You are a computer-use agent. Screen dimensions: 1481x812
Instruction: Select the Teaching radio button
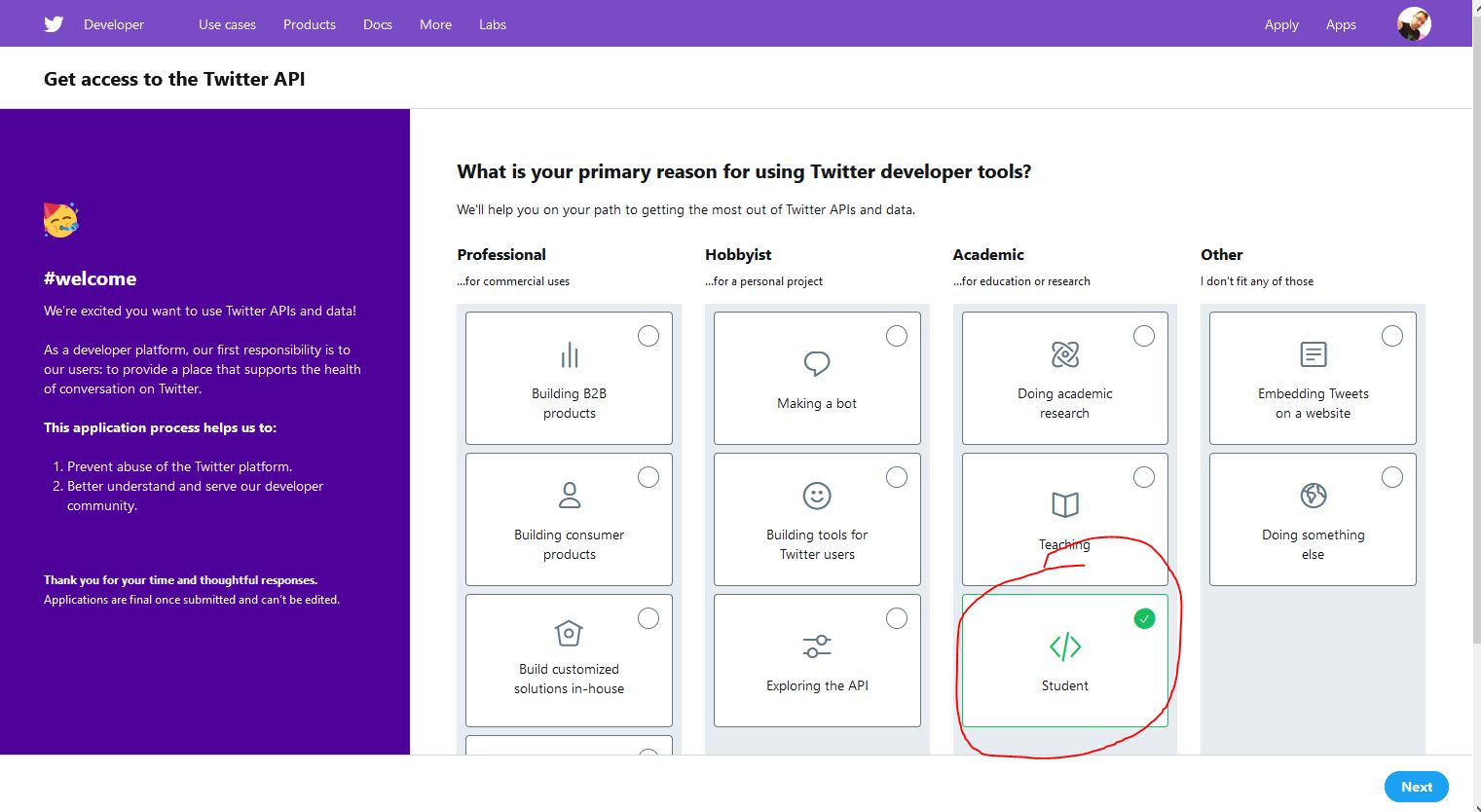(x=1144, y=477)
